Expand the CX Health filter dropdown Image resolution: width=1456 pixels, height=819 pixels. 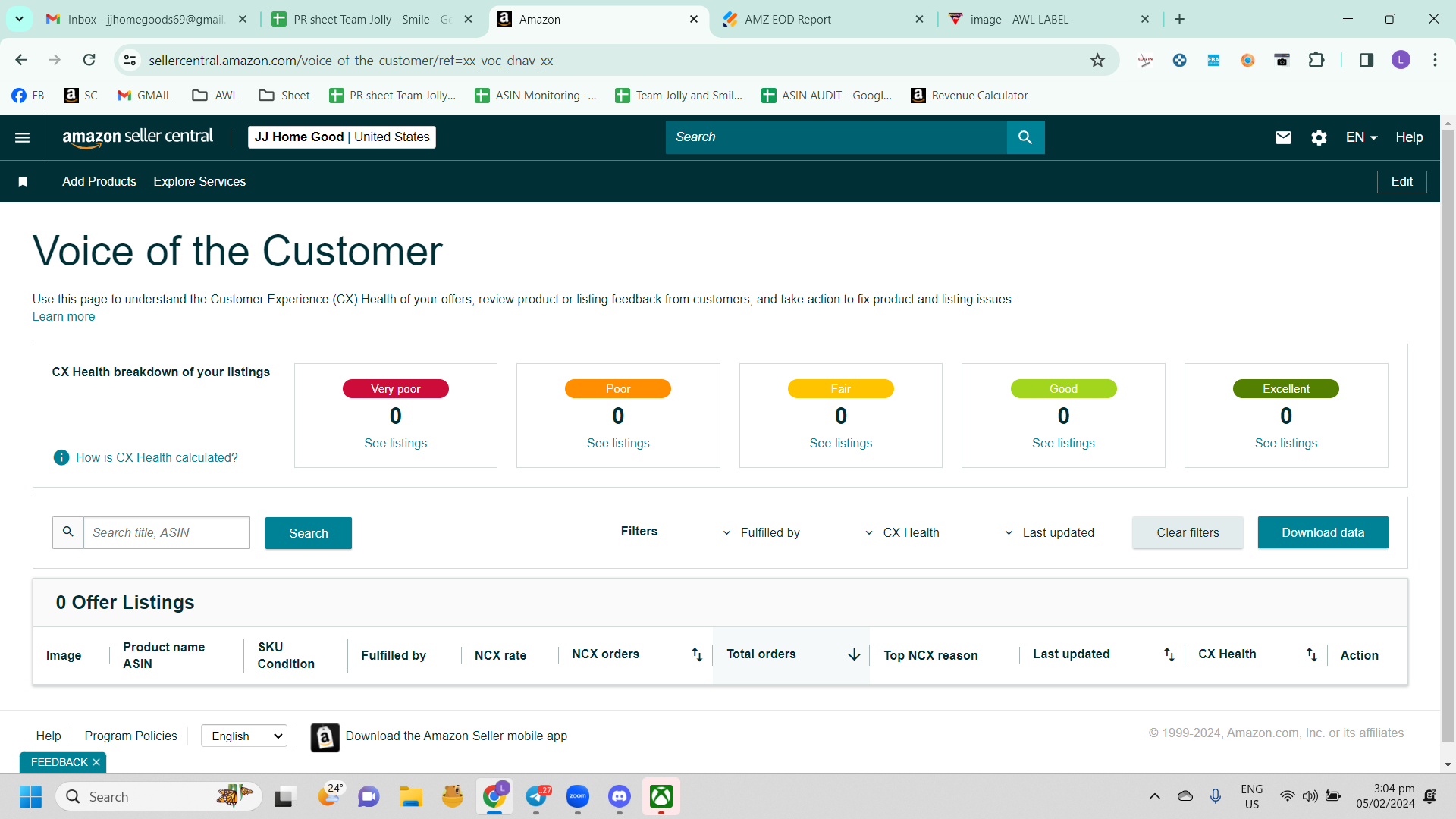pyautogui.click(x=902, y=532)
